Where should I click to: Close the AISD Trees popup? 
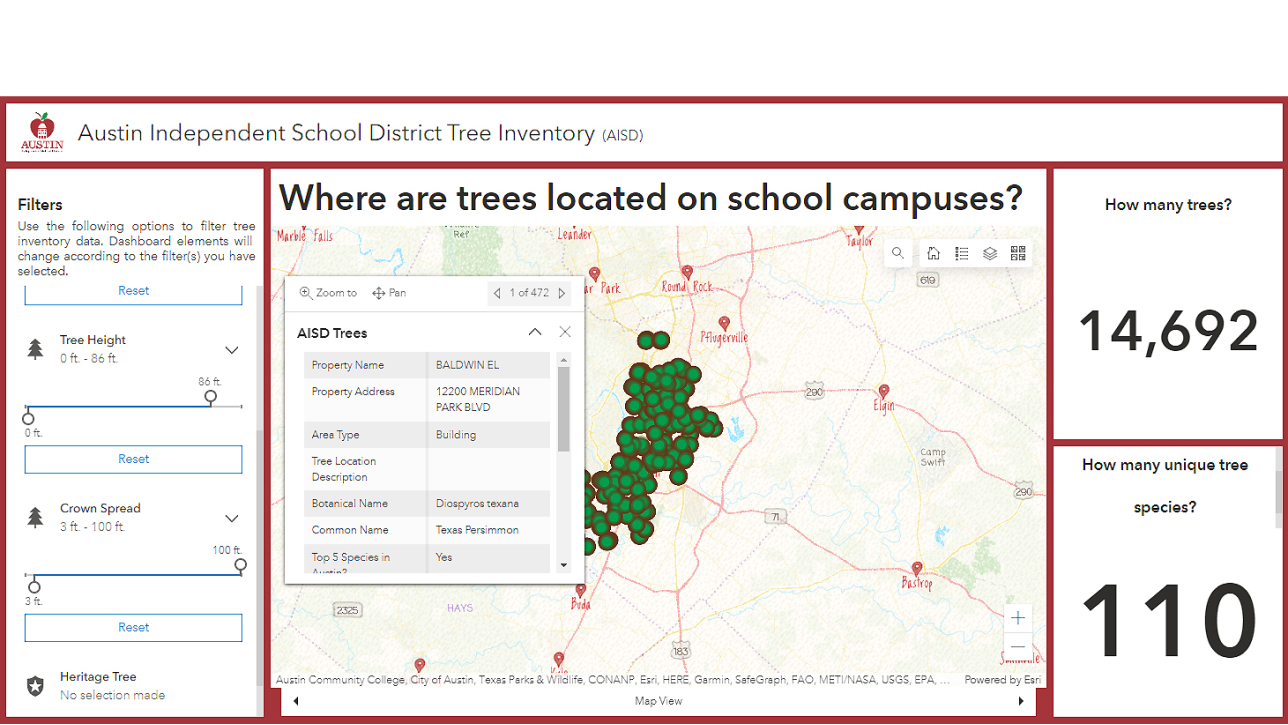565,332
